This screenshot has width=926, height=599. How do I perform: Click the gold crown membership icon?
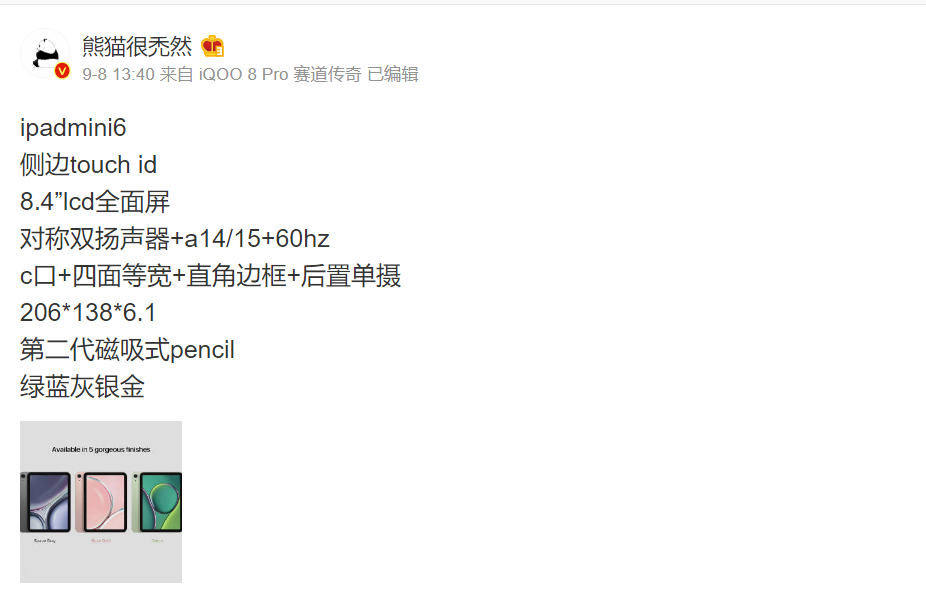point(213,46)
